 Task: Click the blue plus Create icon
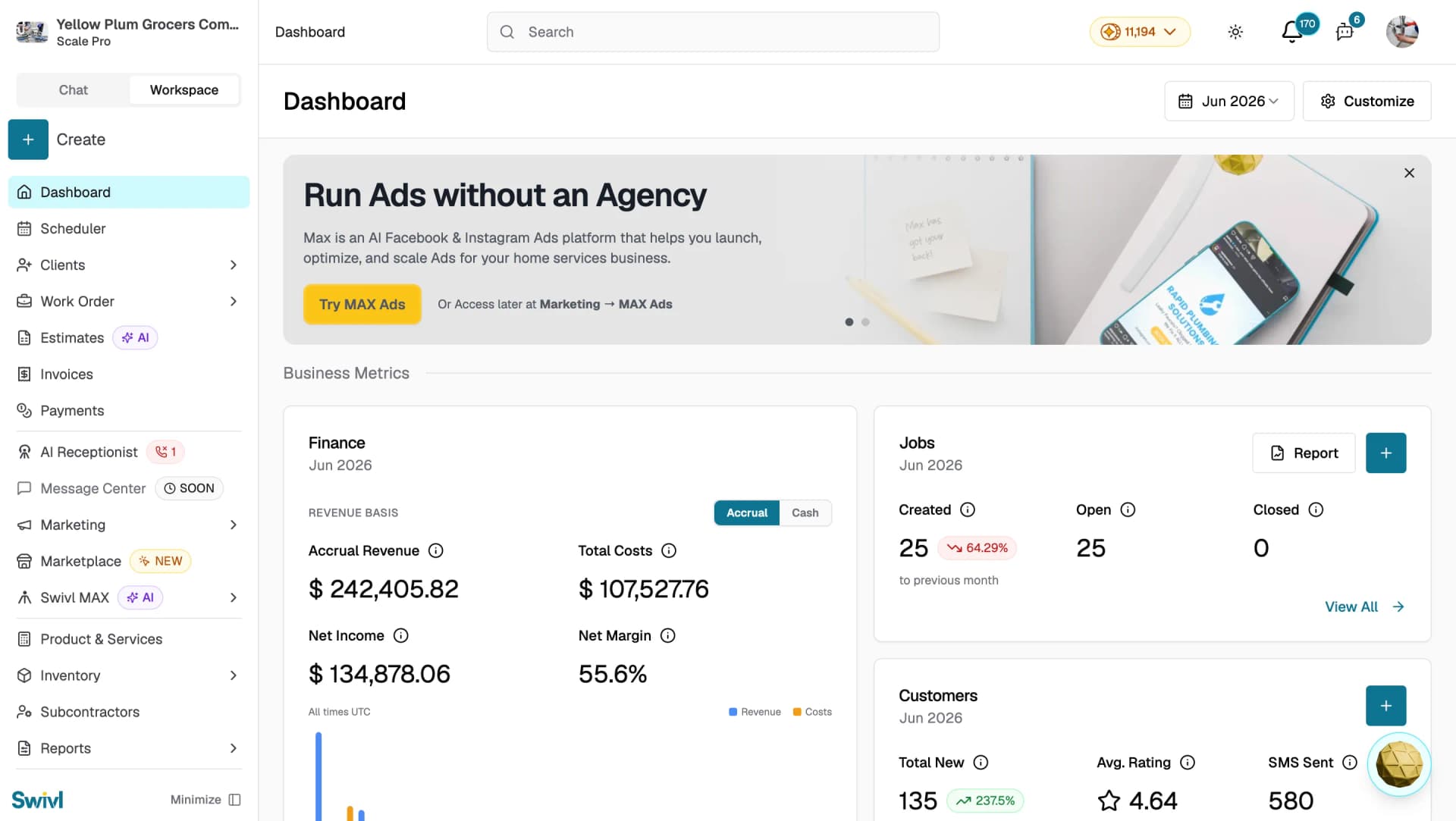tap(28, 139)
